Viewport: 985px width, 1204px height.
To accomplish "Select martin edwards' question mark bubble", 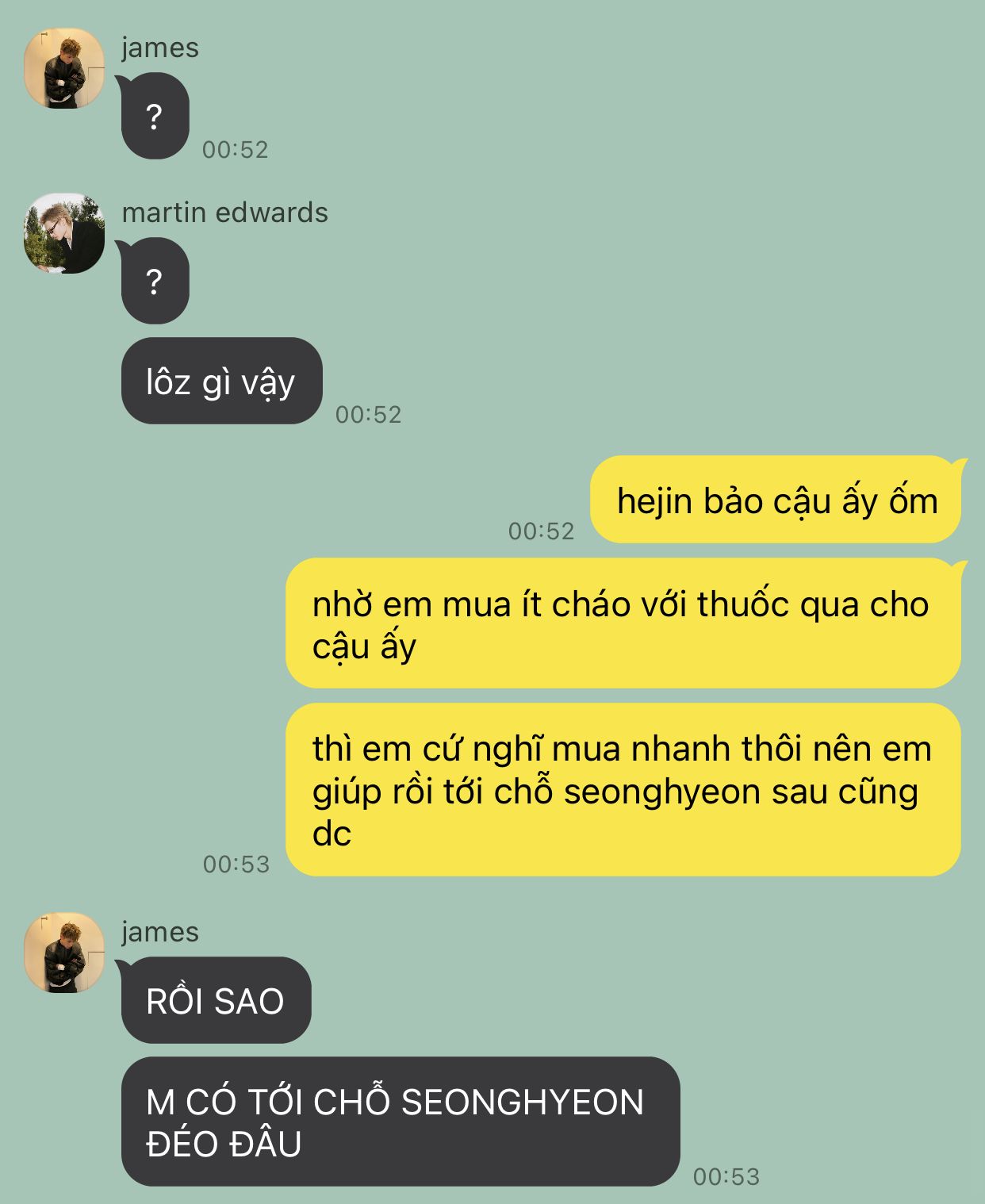I will (155, 281).
